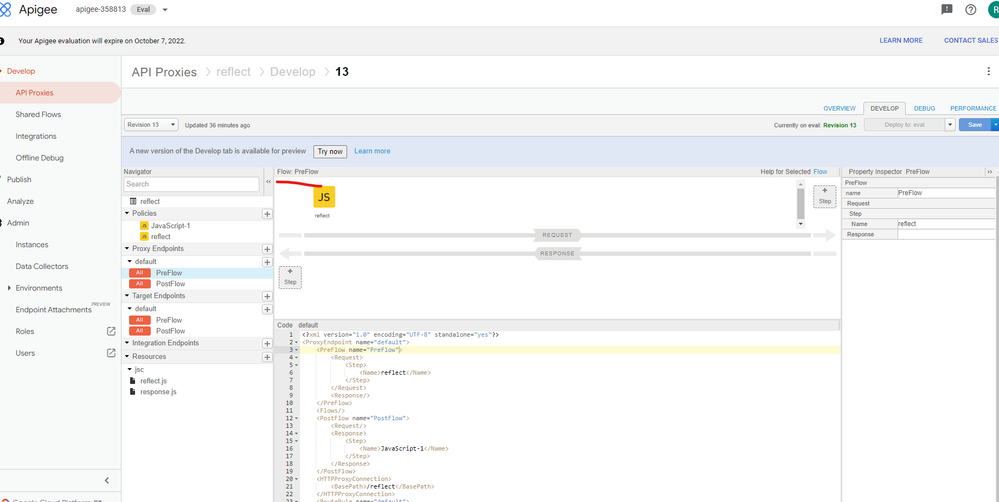Click the JavaScript-1 policy JS icon
The width and height of the screenshot is (999, 502).
(x=144, y=226)
